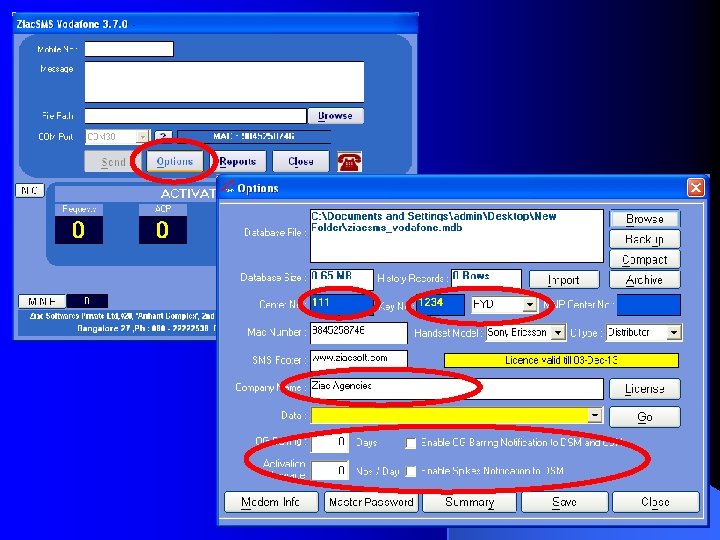Screen dimensions: 720x540
Task: Click the License button
Action: 645,389
